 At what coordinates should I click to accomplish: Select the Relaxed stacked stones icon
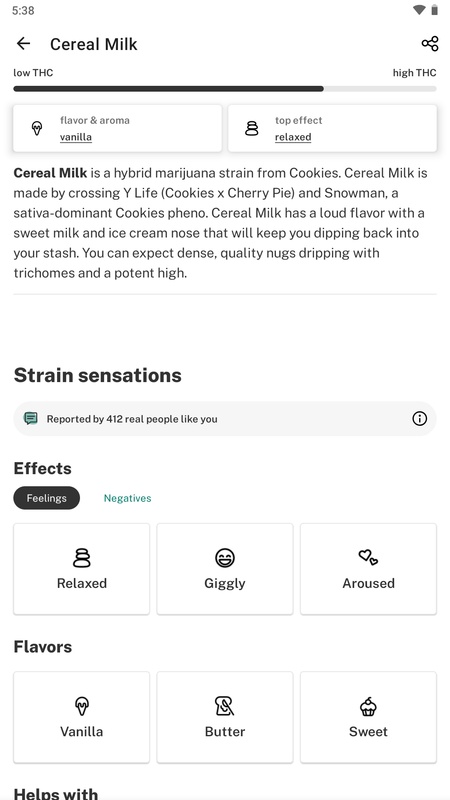(82, 558)
